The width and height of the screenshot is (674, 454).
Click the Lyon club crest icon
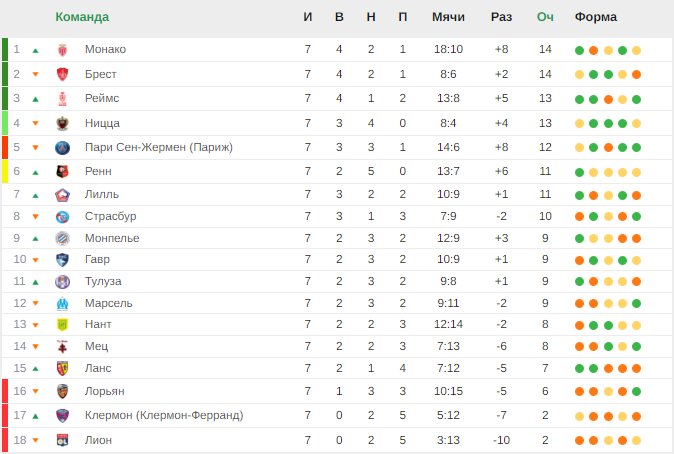(x=63, y=440)
